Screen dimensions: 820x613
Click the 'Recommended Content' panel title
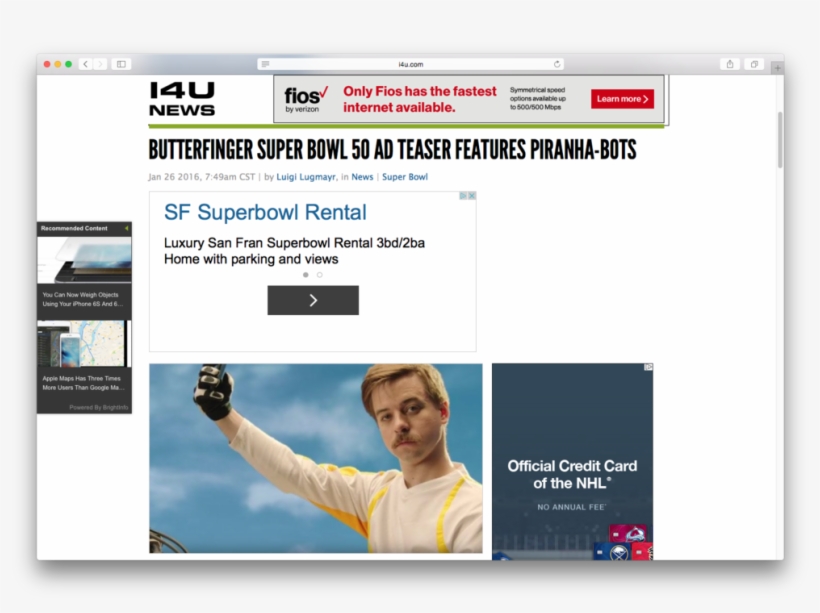pyautogui.click(x=74, y=229)
